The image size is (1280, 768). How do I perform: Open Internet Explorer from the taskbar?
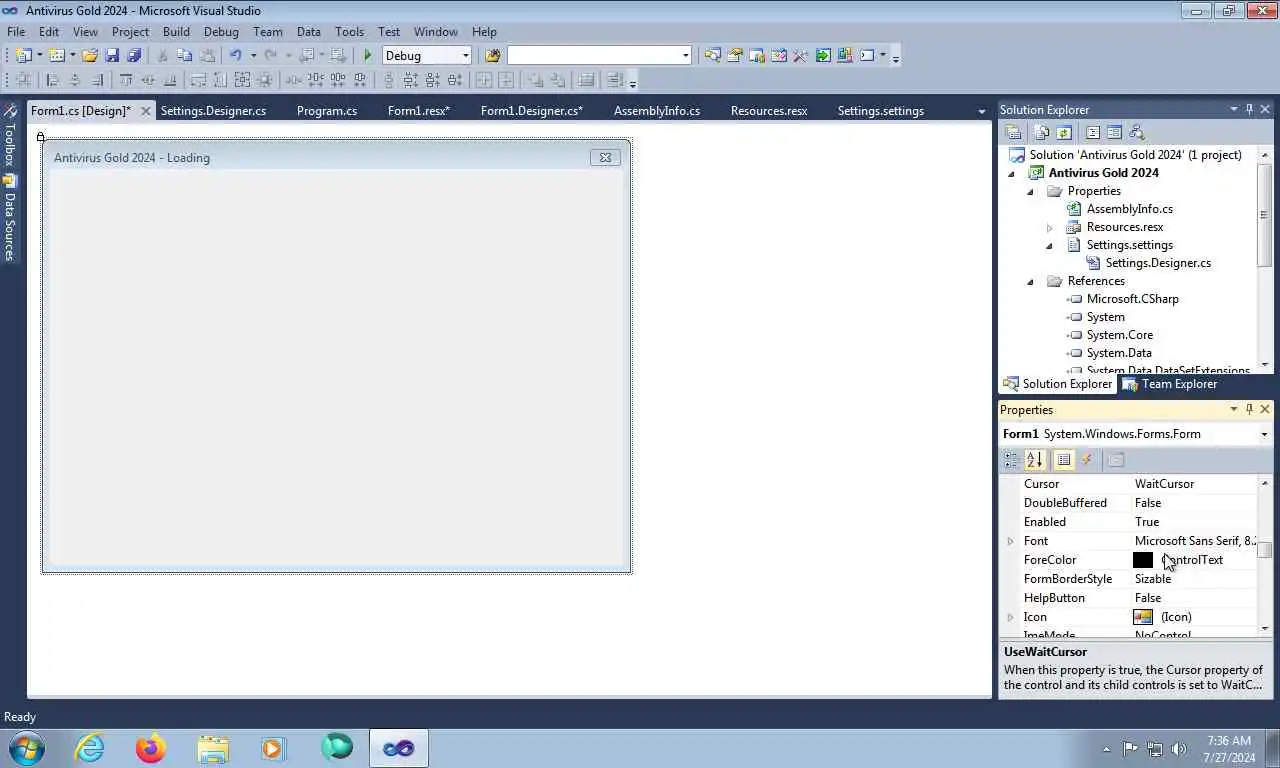click(x=89, y=748)
